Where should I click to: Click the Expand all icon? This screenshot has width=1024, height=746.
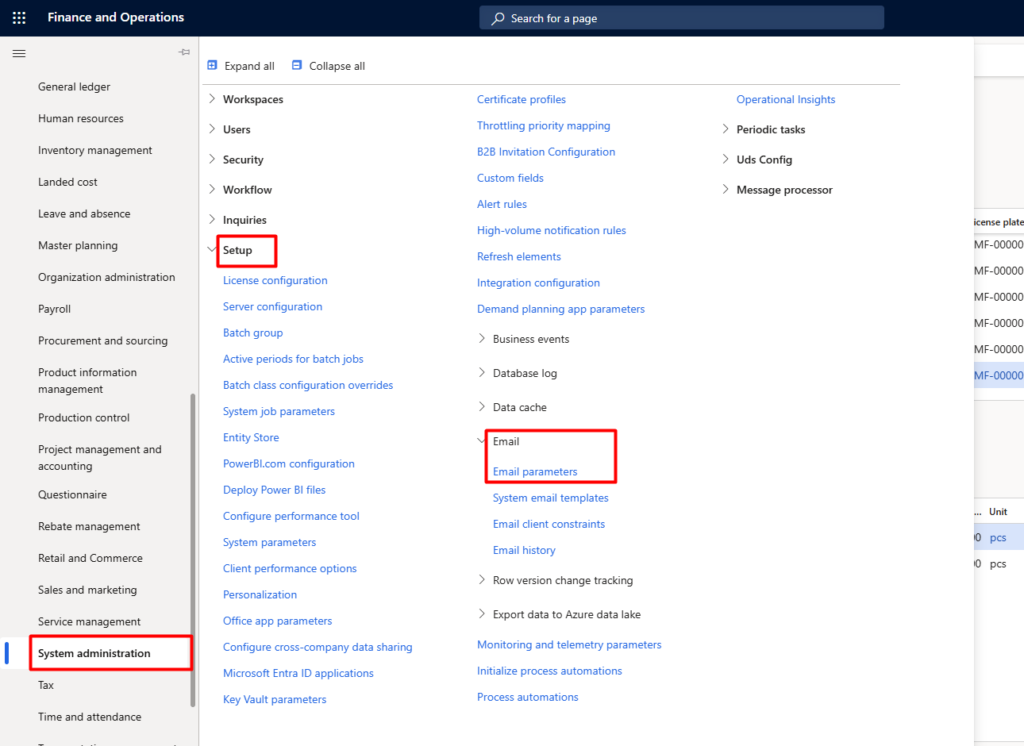coord(212,66)
